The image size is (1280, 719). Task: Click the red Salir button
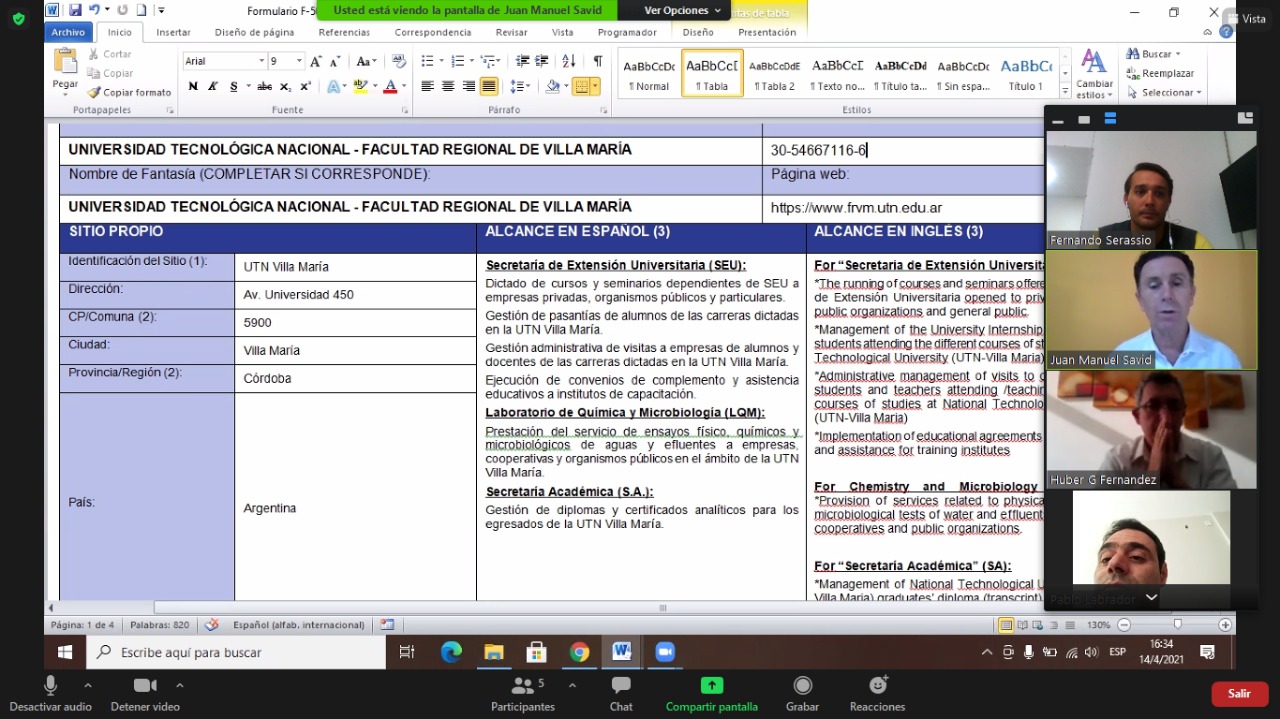click(x=1239, y=693)
